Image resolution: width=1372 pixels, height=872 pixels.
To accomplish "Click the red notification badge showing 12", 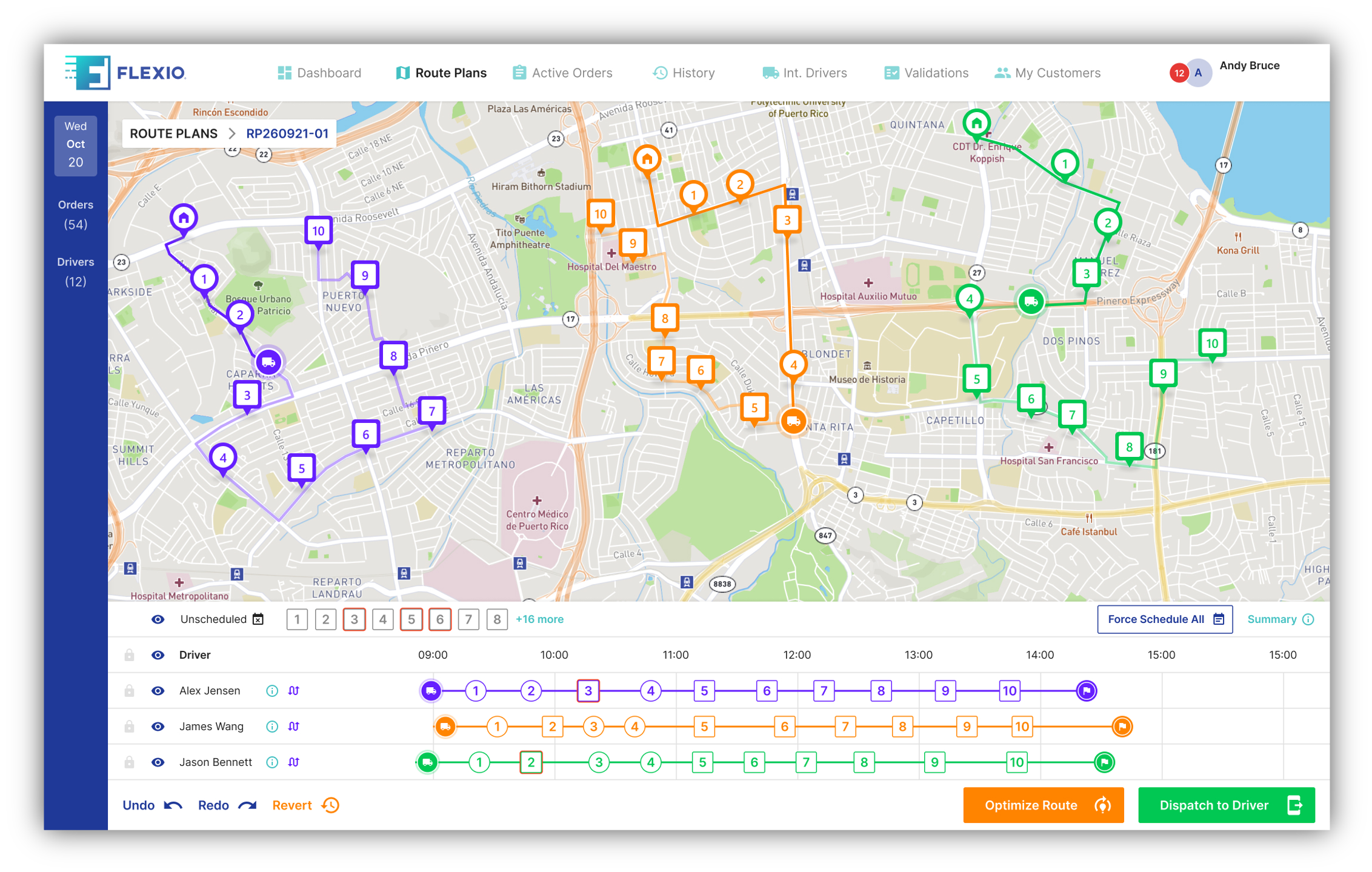I will (x=1178, y=73).
